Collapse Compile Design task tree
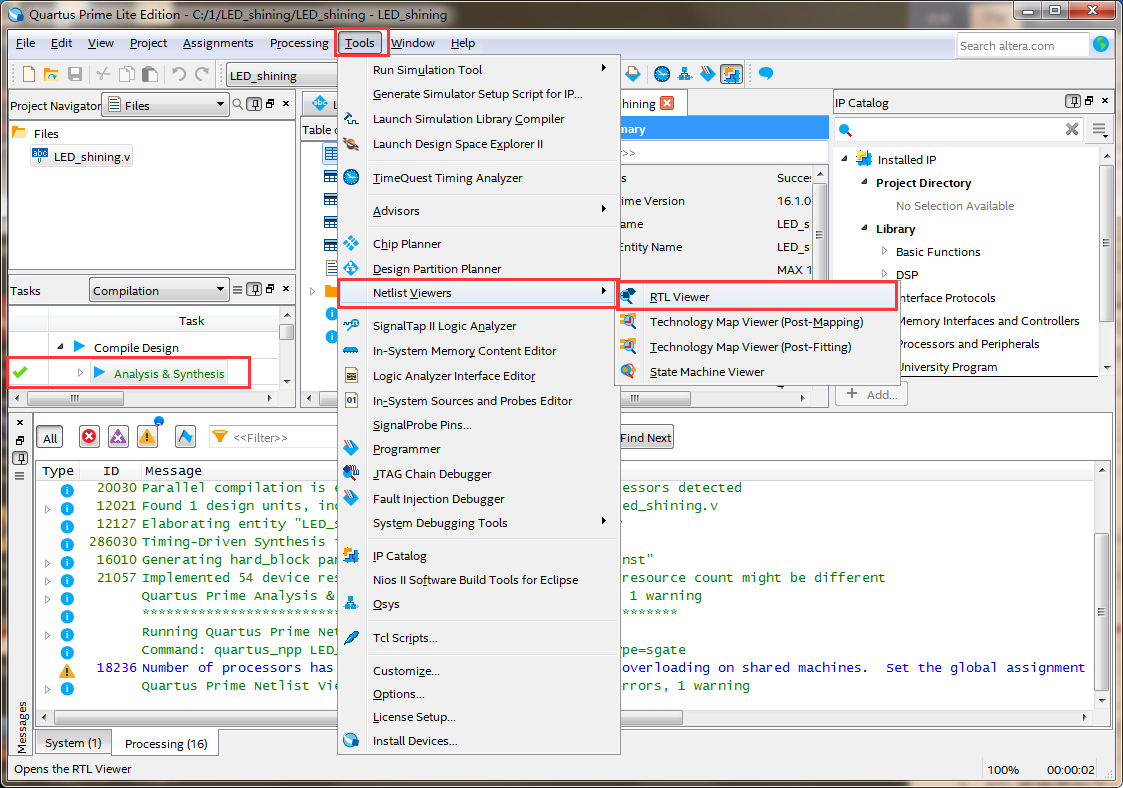 [x=61, y=347]
